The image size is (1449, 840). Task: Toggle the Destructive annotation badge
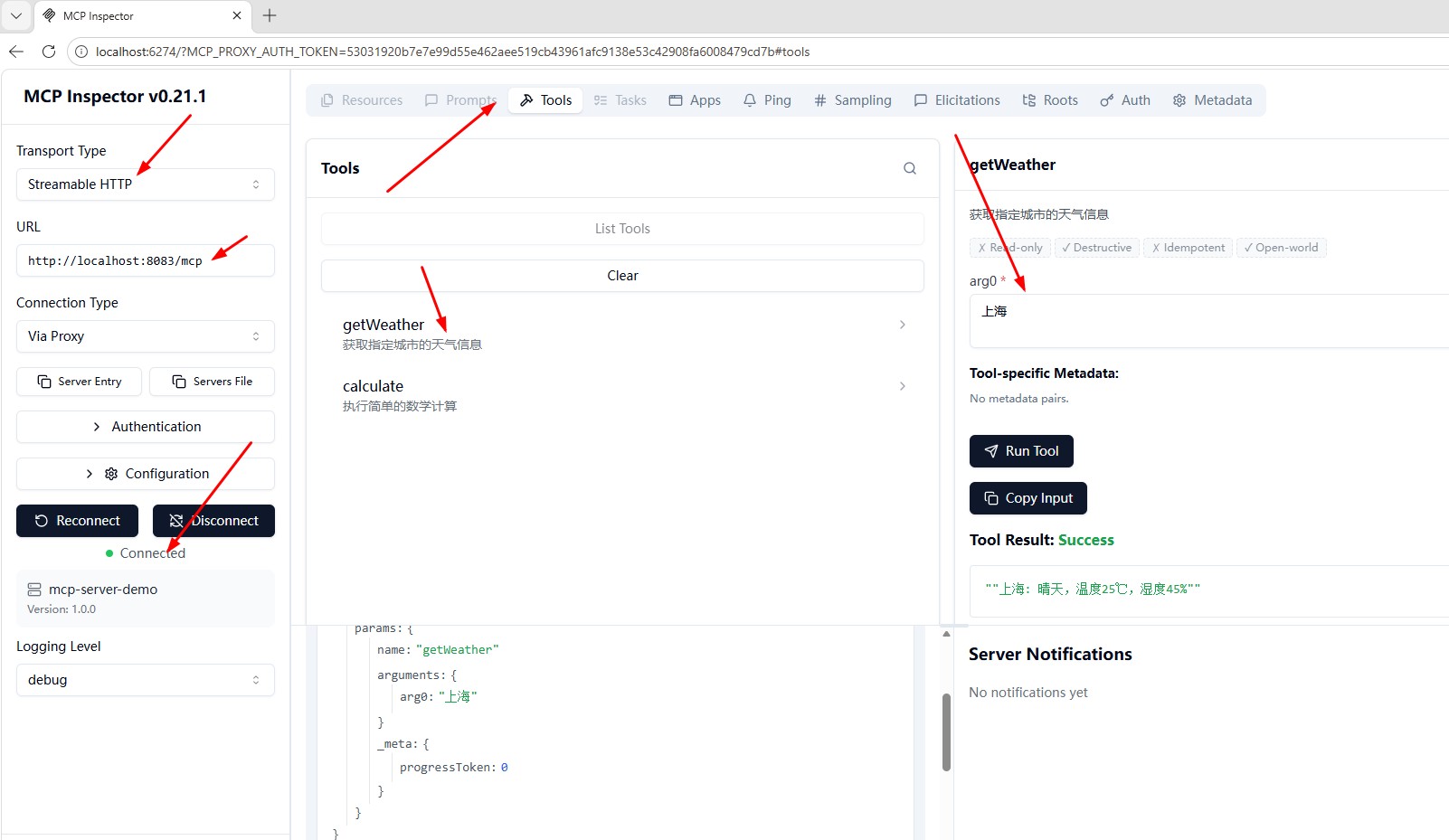(1096, 248)
